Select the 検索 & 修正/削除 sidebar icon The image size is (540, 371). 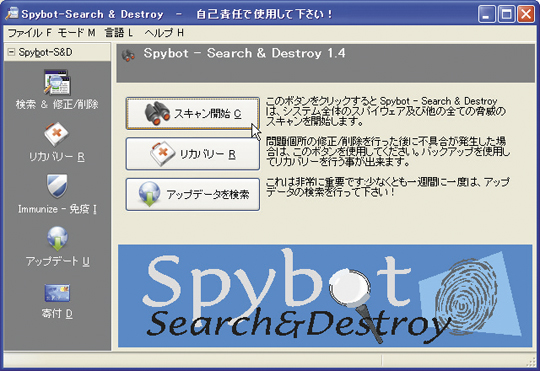coord(57,82)
